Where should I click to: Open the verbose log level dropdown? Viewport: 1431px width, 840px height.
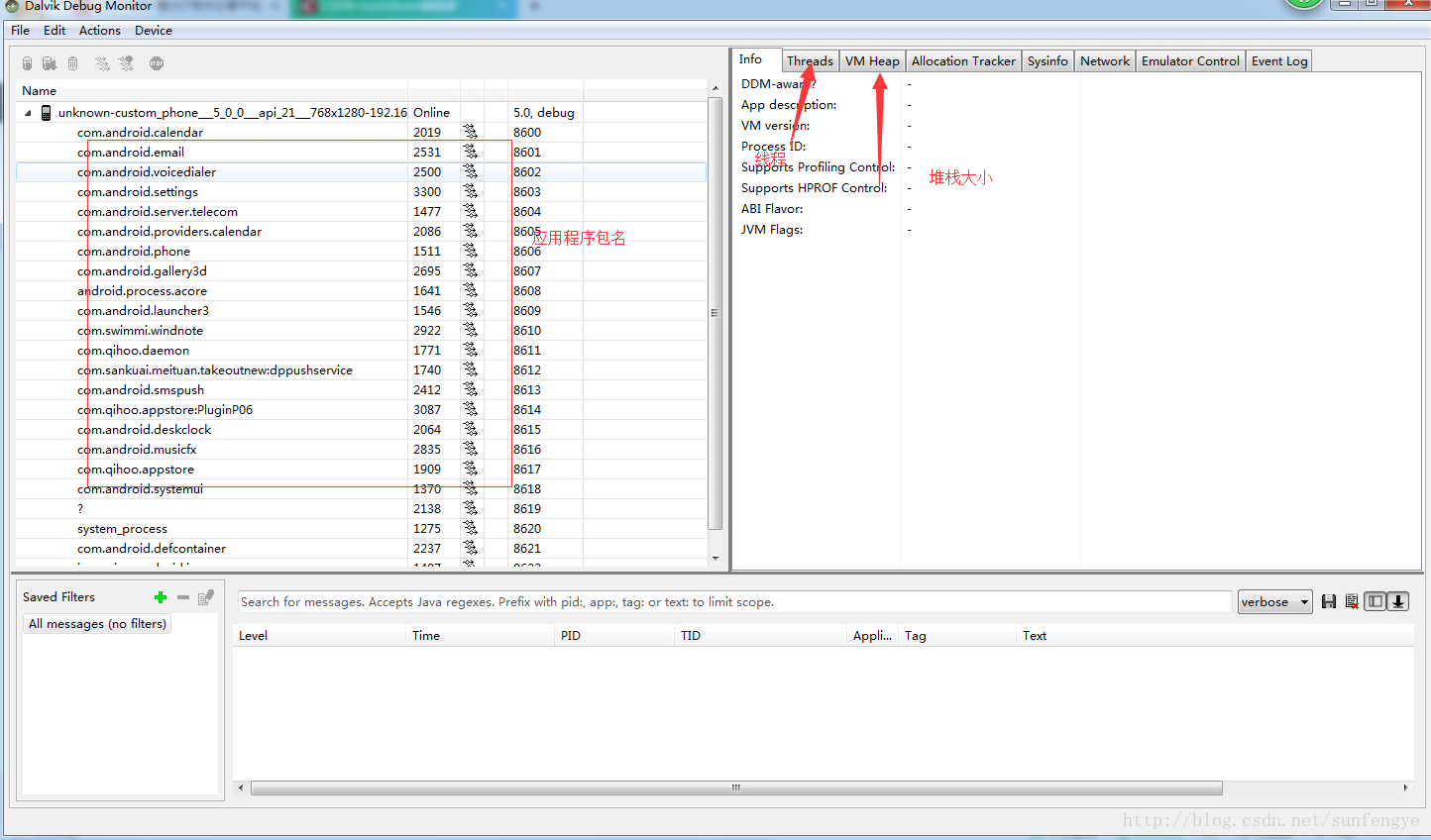click(x=1275, y=601)
